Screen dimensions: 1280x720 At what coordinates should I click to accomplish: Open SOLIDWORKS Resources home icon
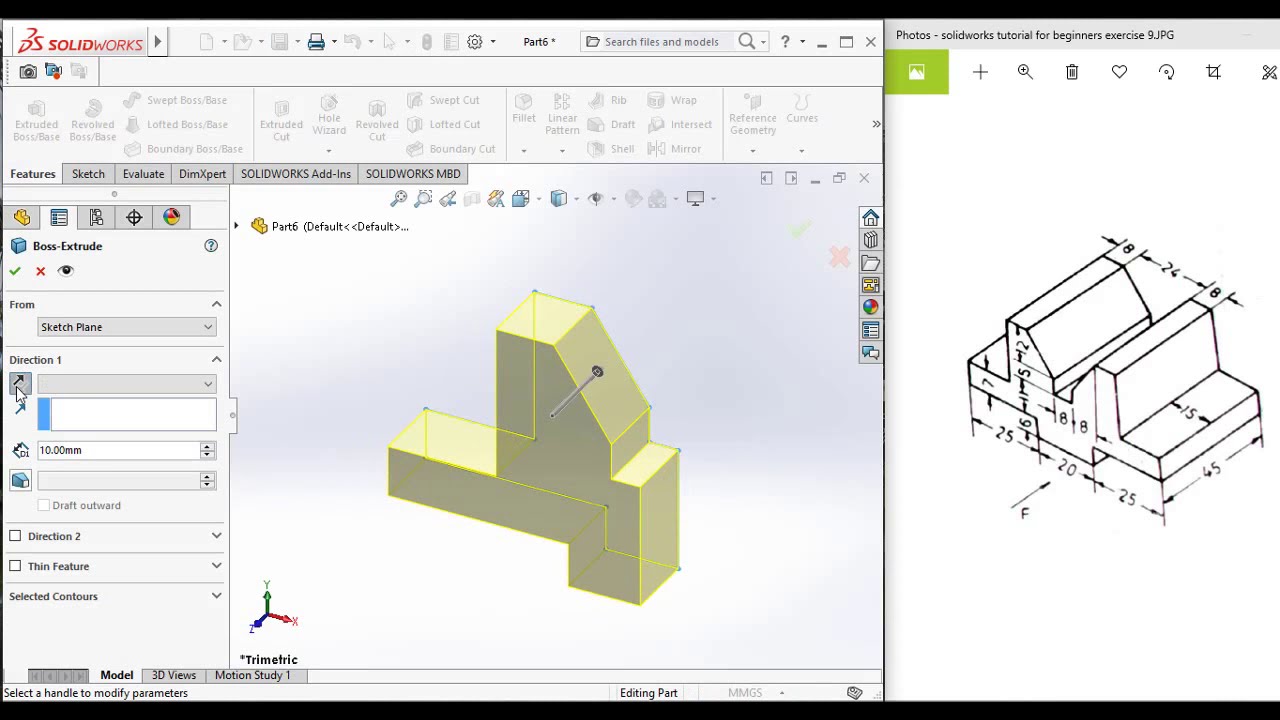(870, 219)
